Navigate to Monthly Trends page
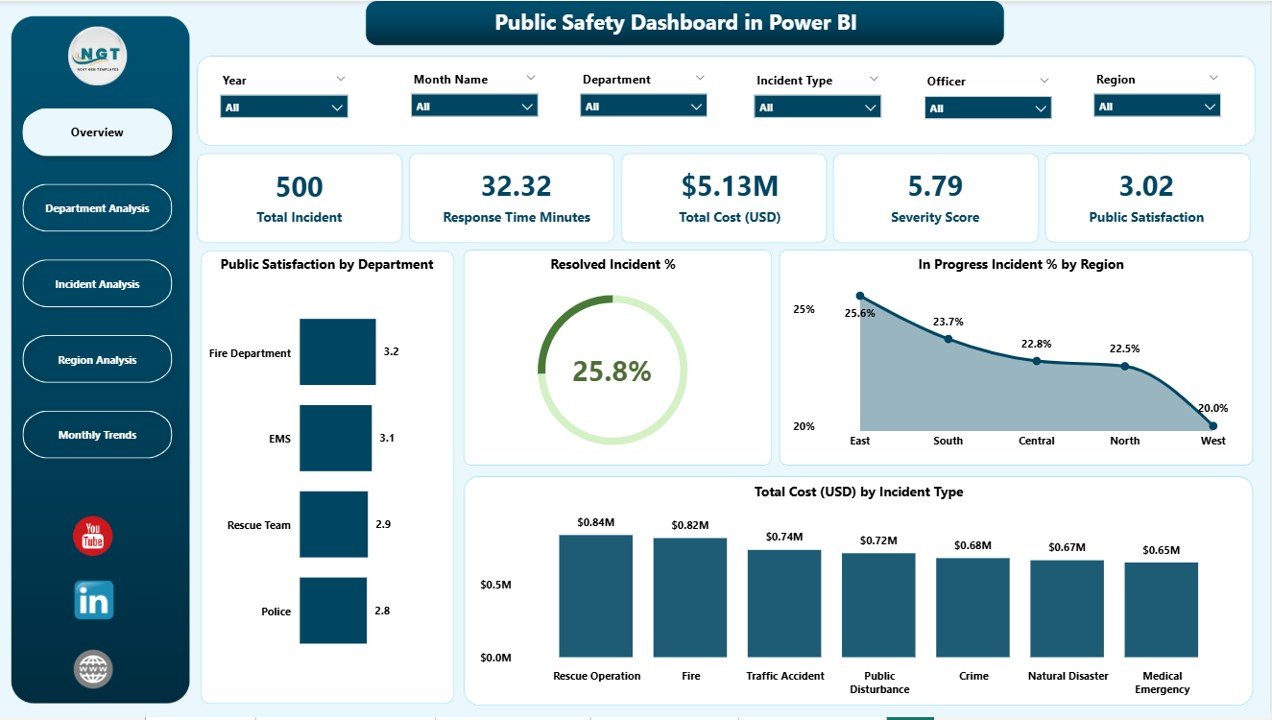This screenshot has width=1272, height=720. (x=97, y=435)
